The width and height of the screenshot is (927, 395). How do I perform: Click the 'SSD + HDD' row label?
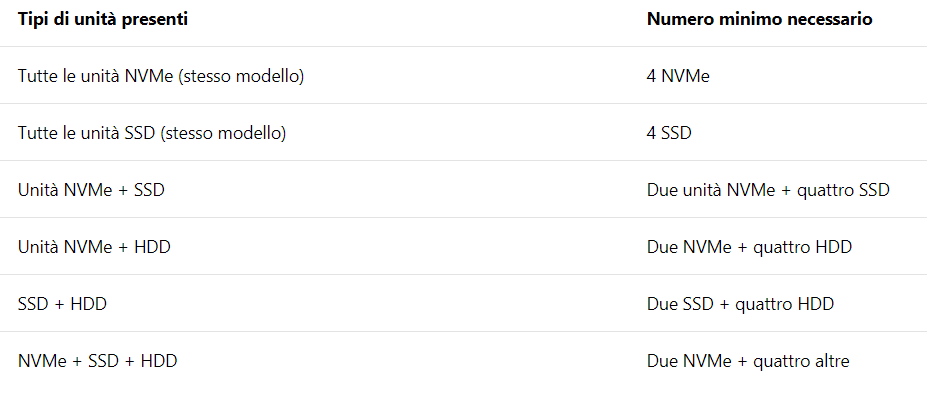62,304
